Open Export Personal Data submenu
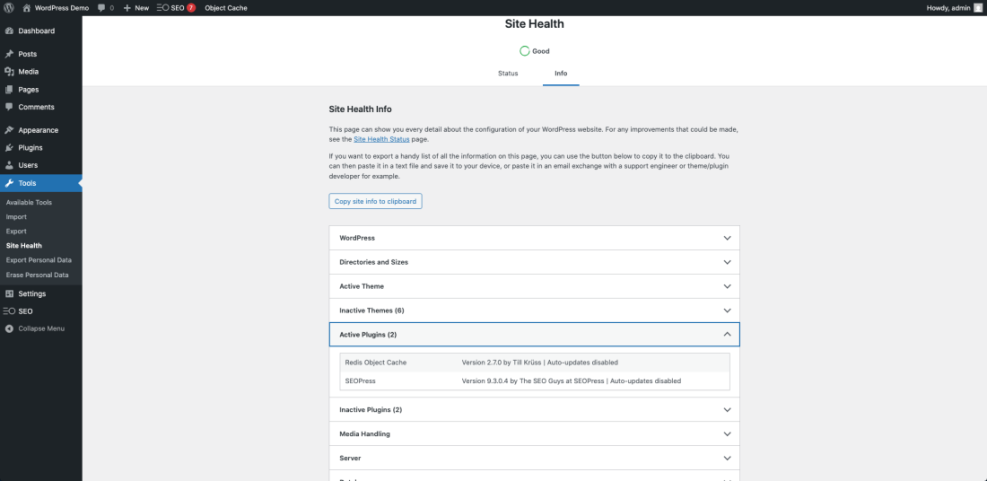 pyautogui.click(x=41, y=260)
